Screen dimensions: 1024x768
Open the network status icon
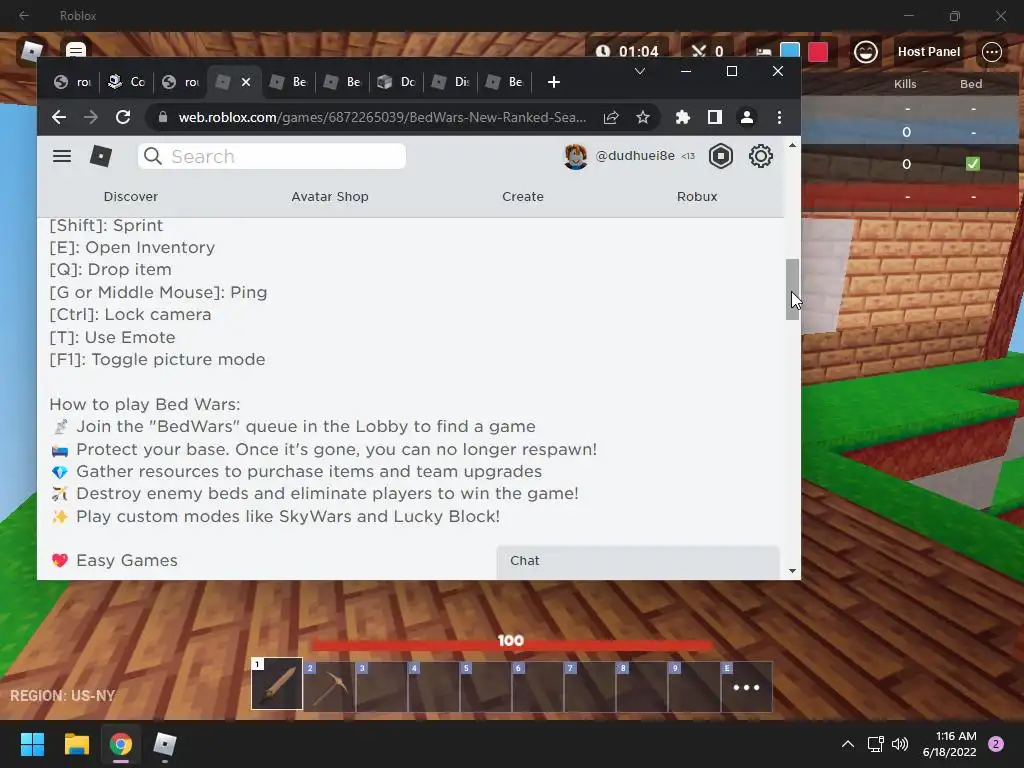(x=875, y=744)
